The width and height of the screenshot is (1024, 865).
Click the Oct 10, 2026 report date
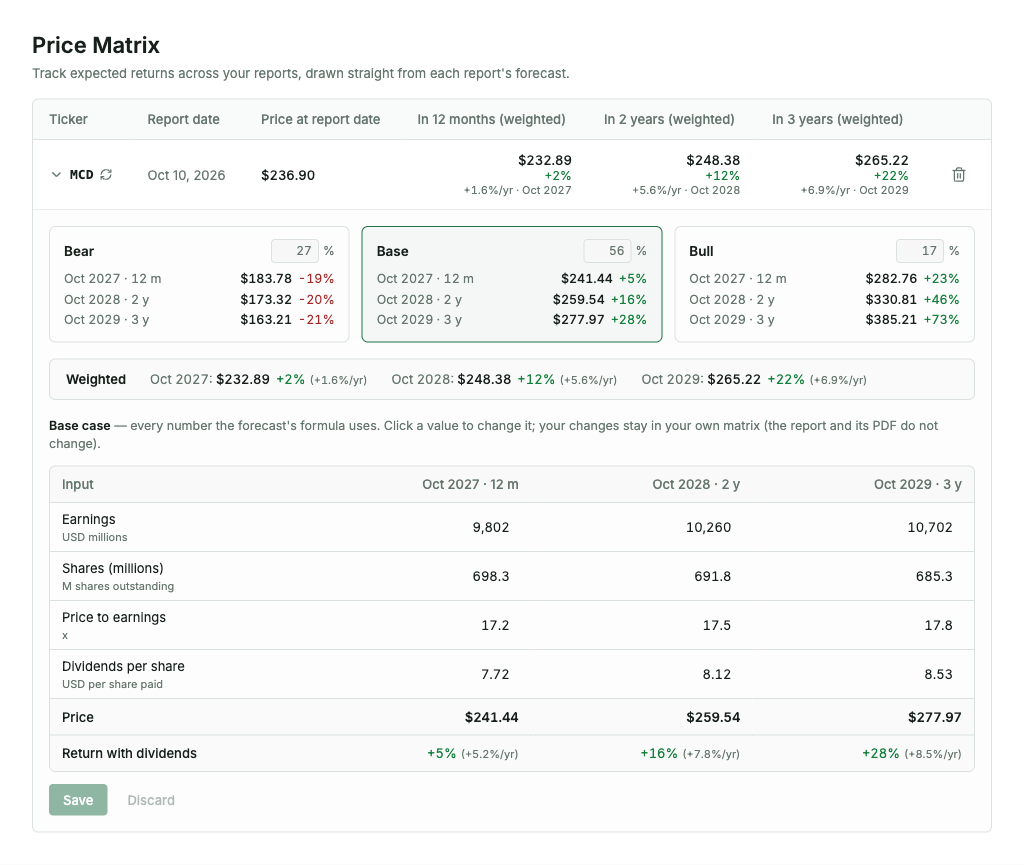click(186, 175)
